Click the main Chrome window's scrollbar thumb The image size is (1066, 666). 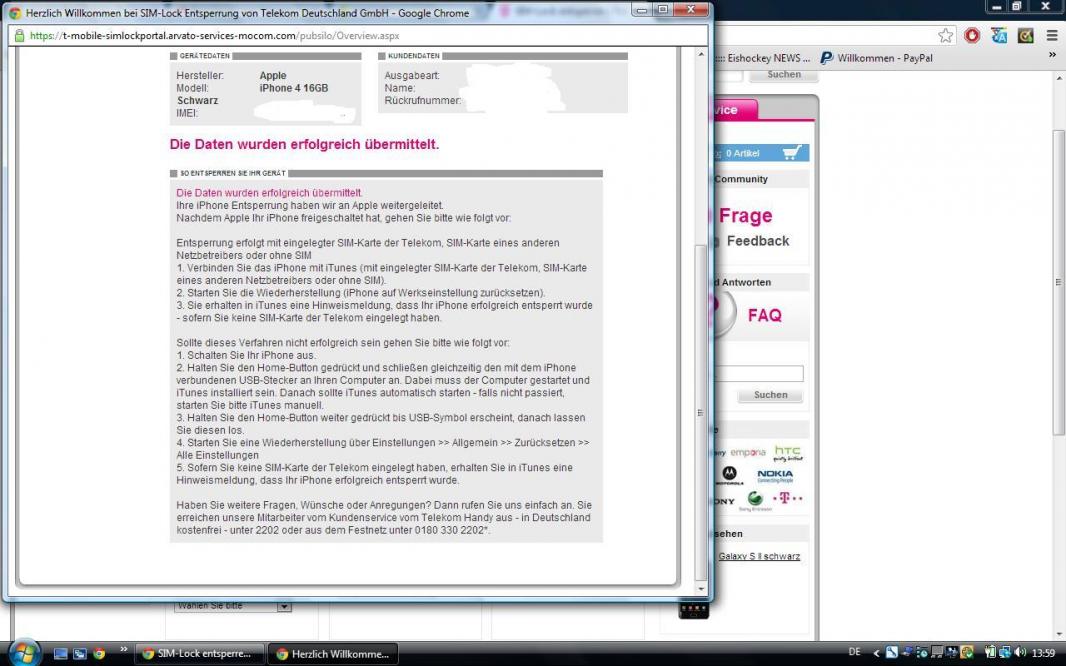click(x=1060, y=281)
